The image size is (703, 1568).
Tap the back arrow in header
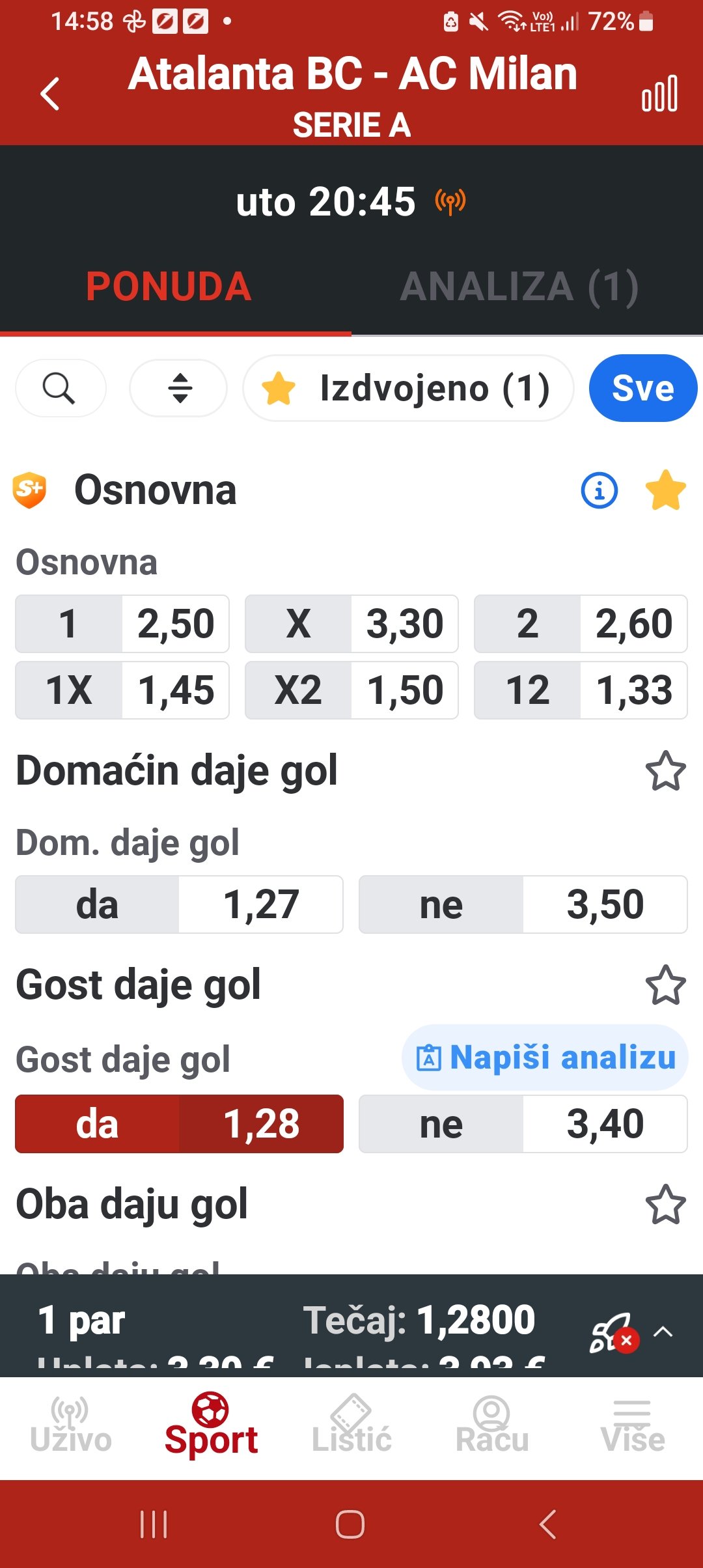[50, 94]
